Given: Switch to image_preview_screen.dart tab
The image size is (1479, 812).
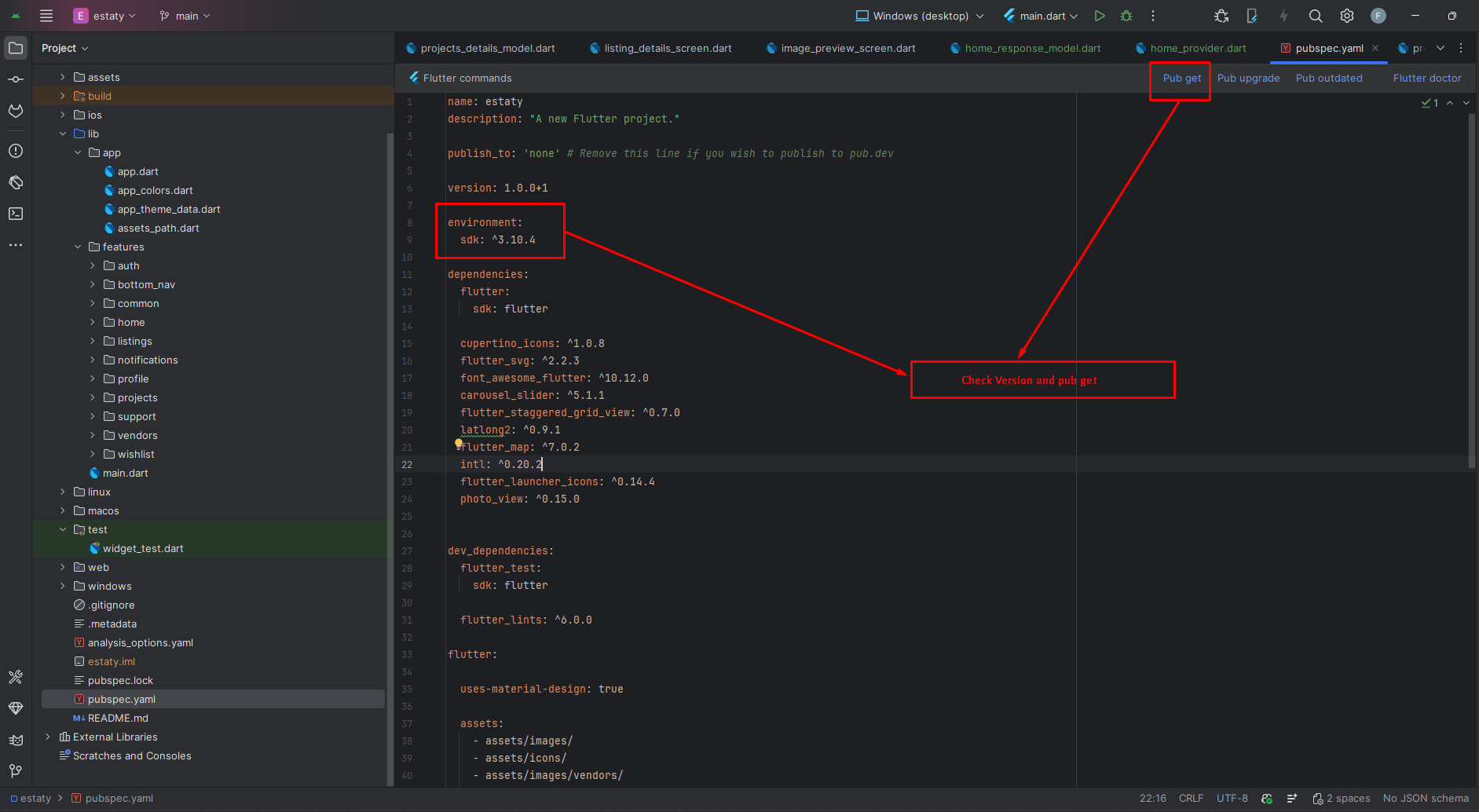Looking at the screenshot, I should coord(840,48).
